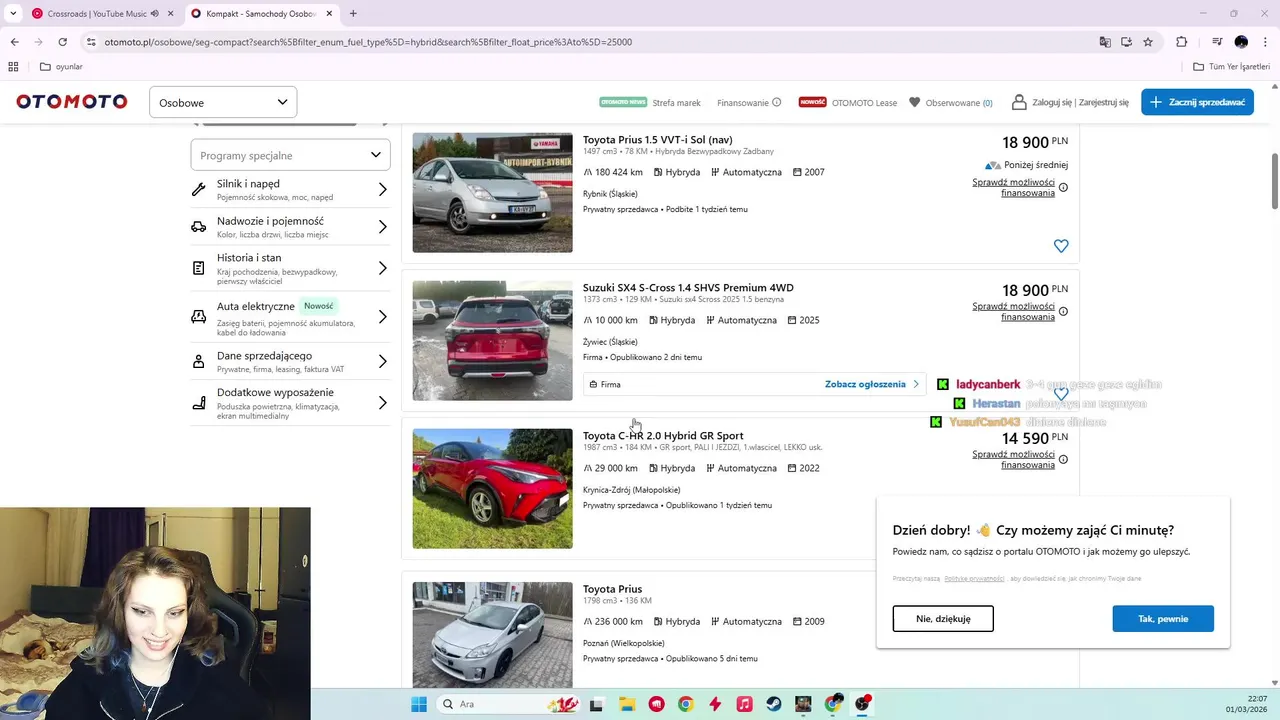Click financing info icon on Prius 18 900 listing
This screenshot has width=1280, height=720.
1063,188
